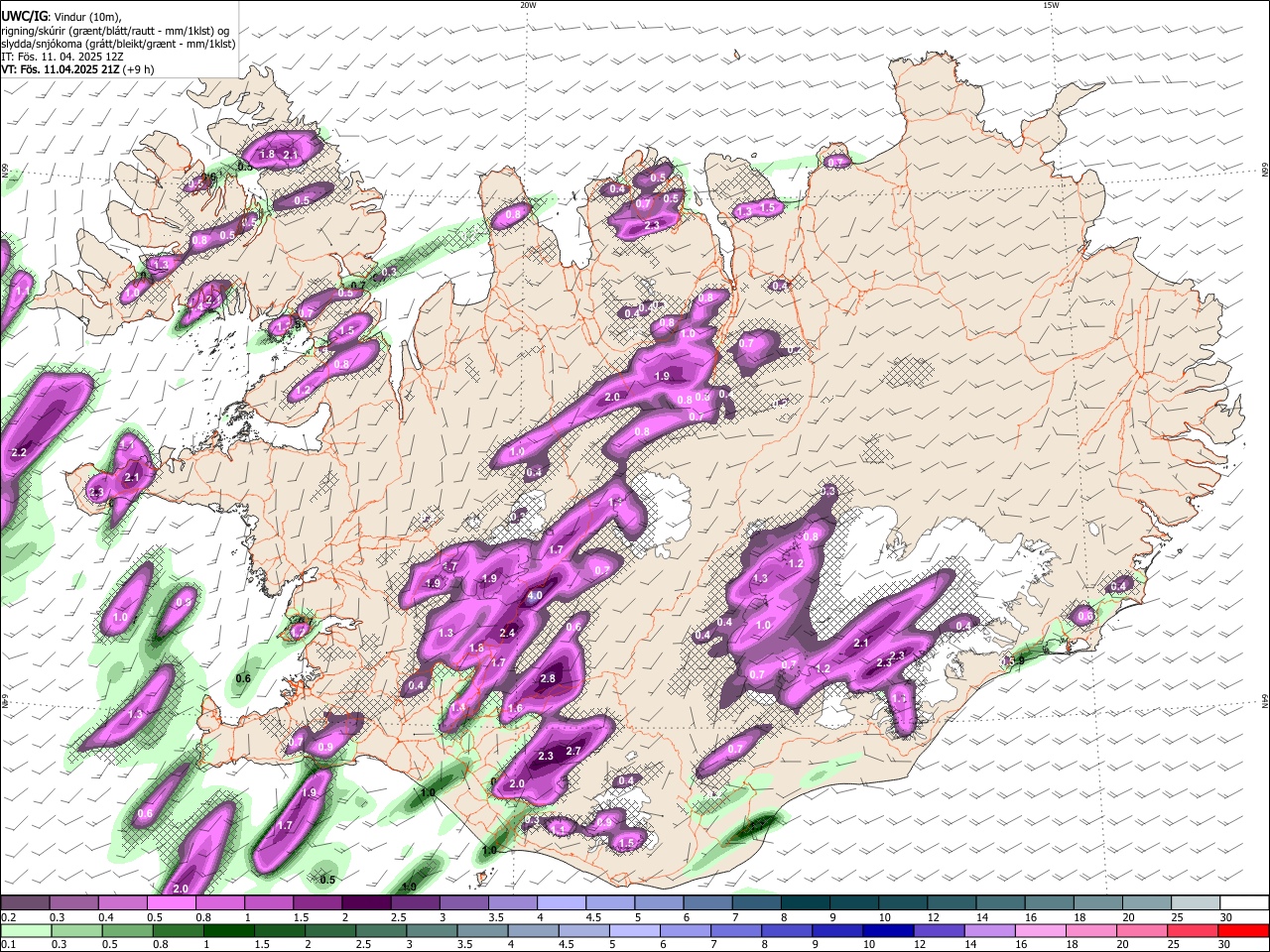Image resolution: width=1270 pixels, height=952 pixels.
Task: Click the "1.6" precipitation value on the map
Action: (x=514, y=708)
